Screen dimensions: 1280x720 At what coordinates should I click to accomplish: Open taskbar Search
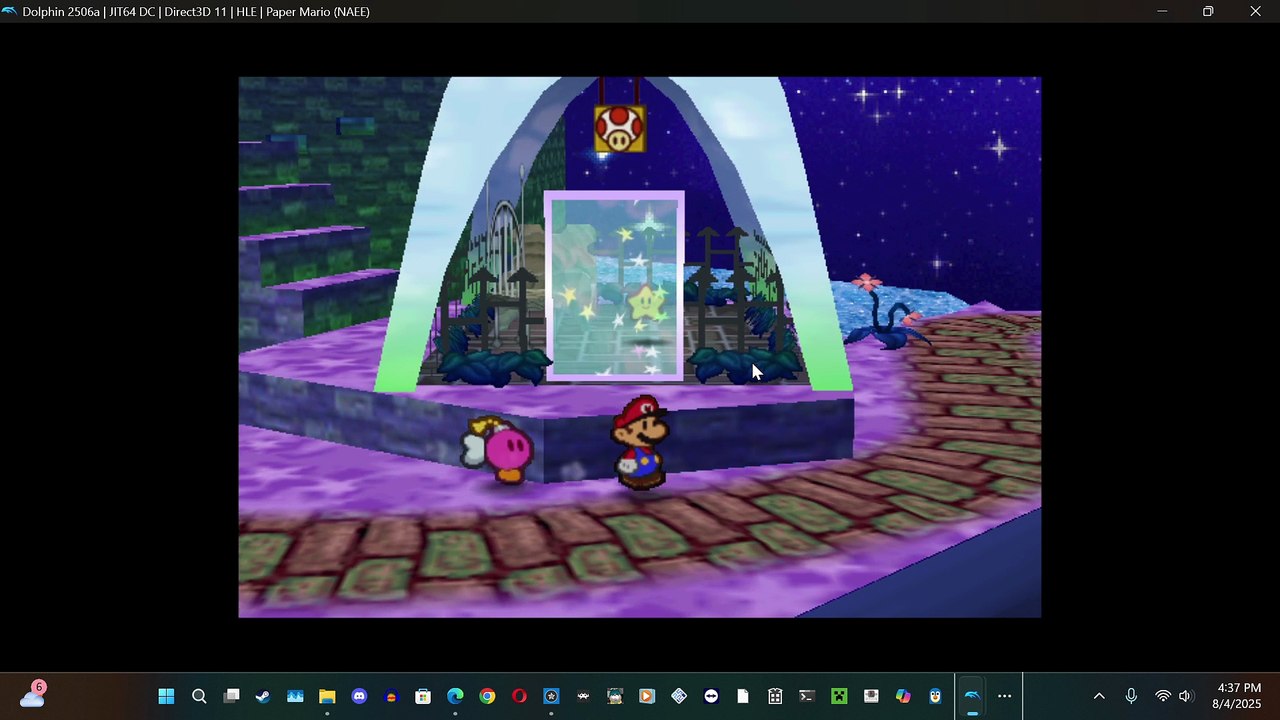click(x=199, y=696)
